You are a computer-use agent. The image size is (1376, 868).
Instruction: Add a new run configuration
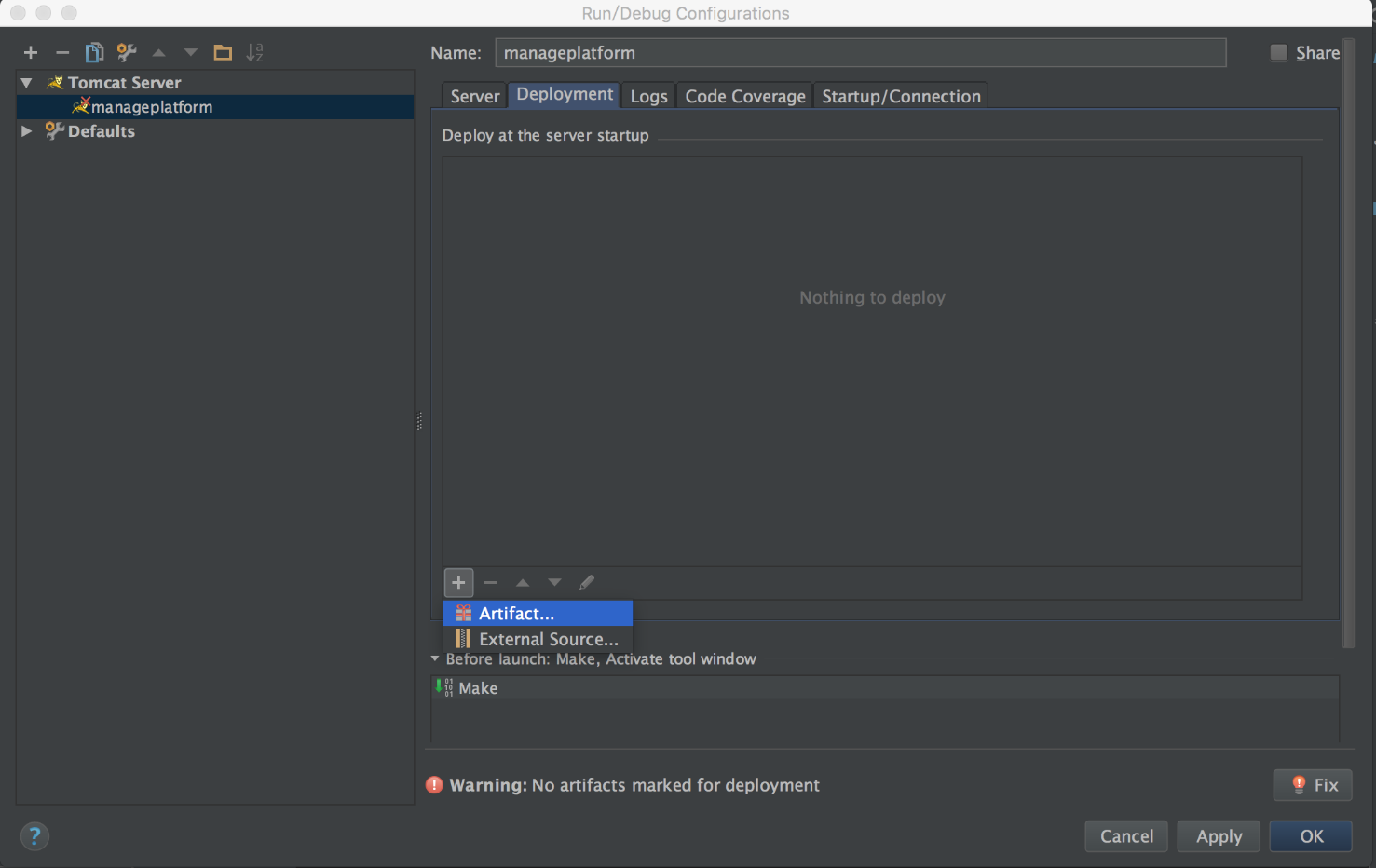click(x=31, y=53)
